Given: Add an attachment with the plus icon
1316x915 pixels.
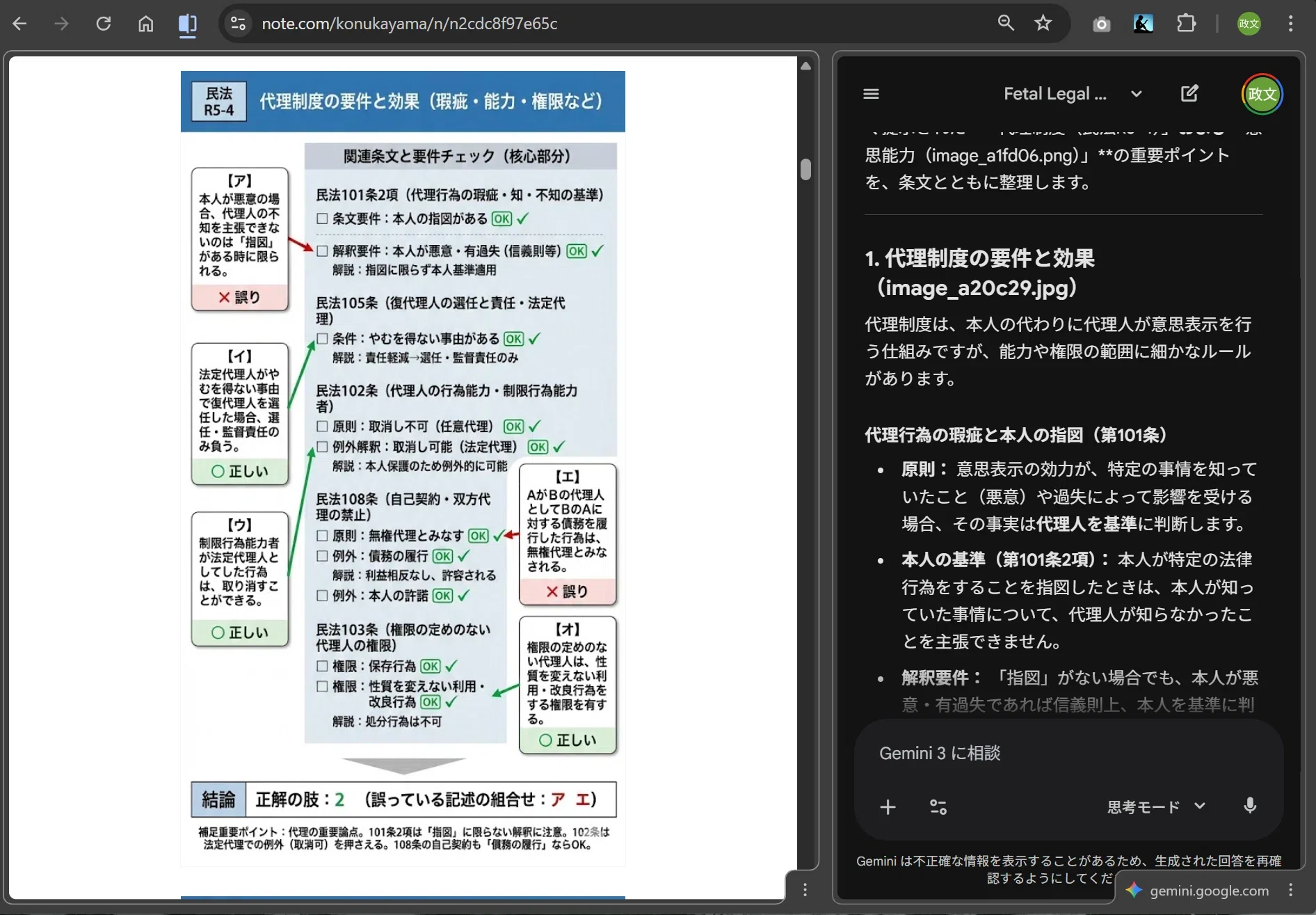Looking at the screenshot, I should (888, 807).
